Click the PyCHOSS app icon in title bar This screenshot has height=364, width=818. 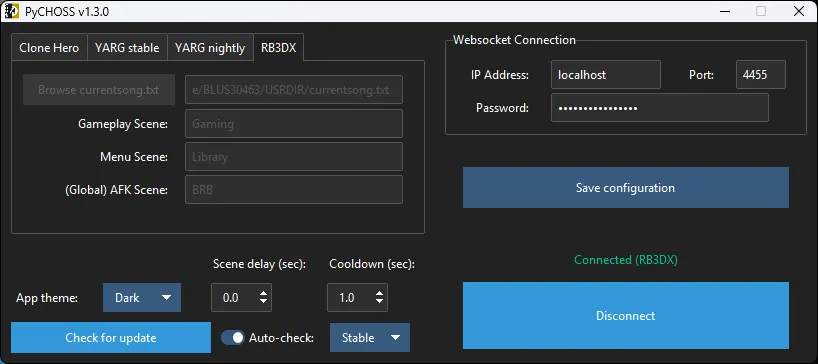coord(11,11)
